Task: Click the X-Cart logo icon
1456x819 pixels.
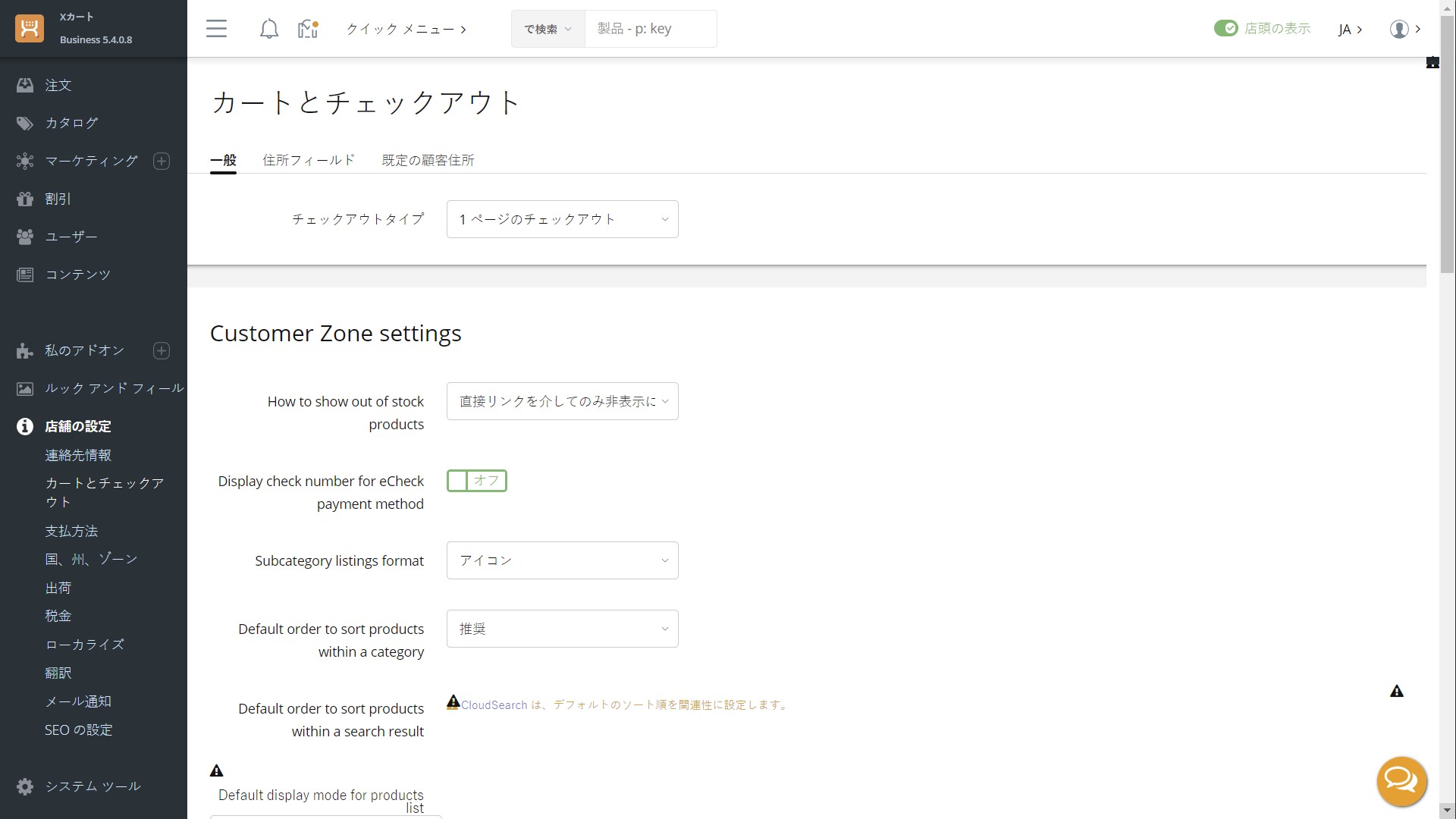Action: pyautogui.click(x=30, y=29)
